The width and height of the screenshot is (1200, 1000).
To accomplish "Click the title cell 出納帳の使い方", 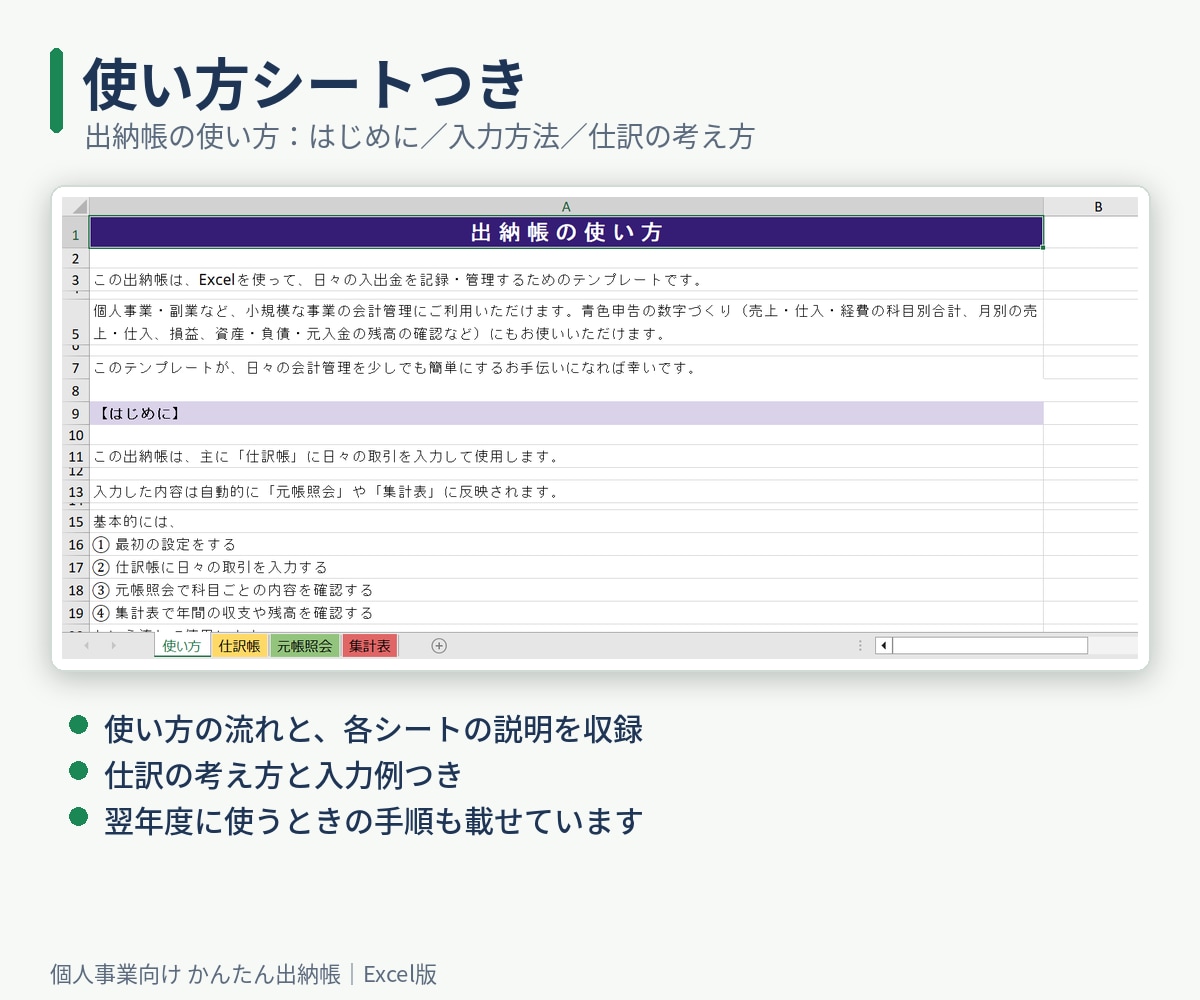I will point(566,232).
